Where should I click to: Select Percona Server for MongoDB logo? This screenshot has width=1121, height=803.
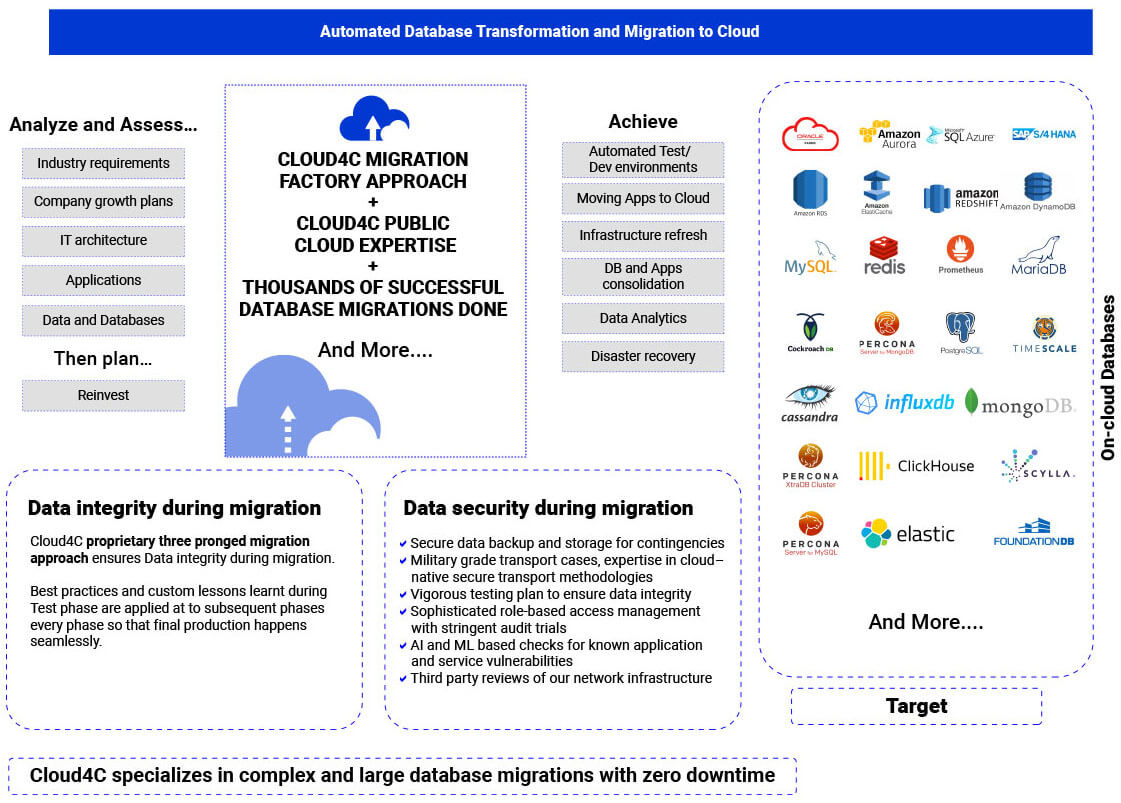[887, 333]
